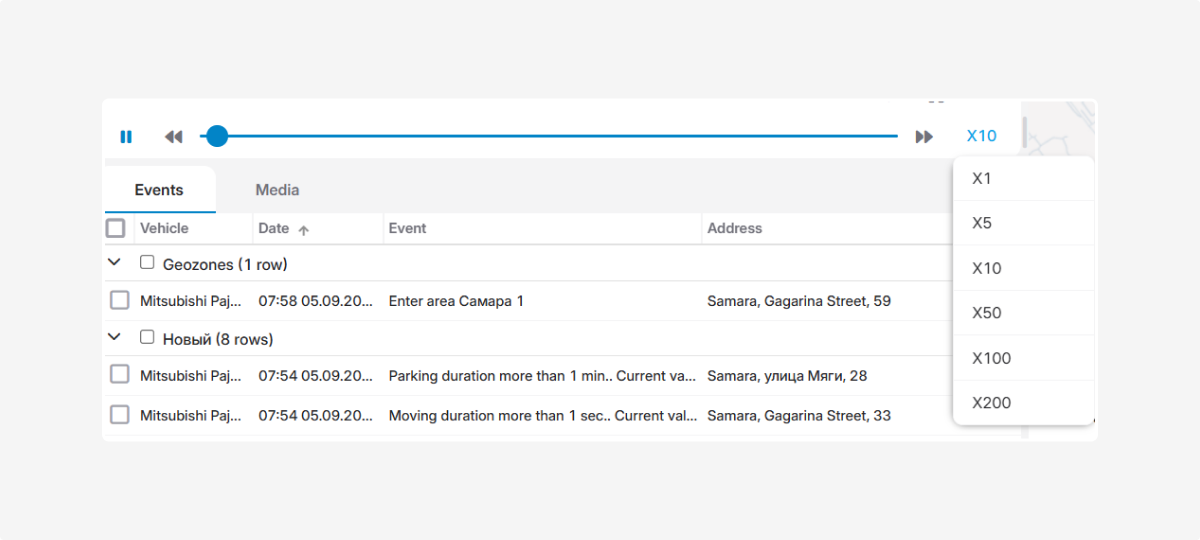The height and width of the screenshot is (540, 1200).
Task: Choose X1 playback speed option
Action: pyautogui.click(x=982, y=179)
